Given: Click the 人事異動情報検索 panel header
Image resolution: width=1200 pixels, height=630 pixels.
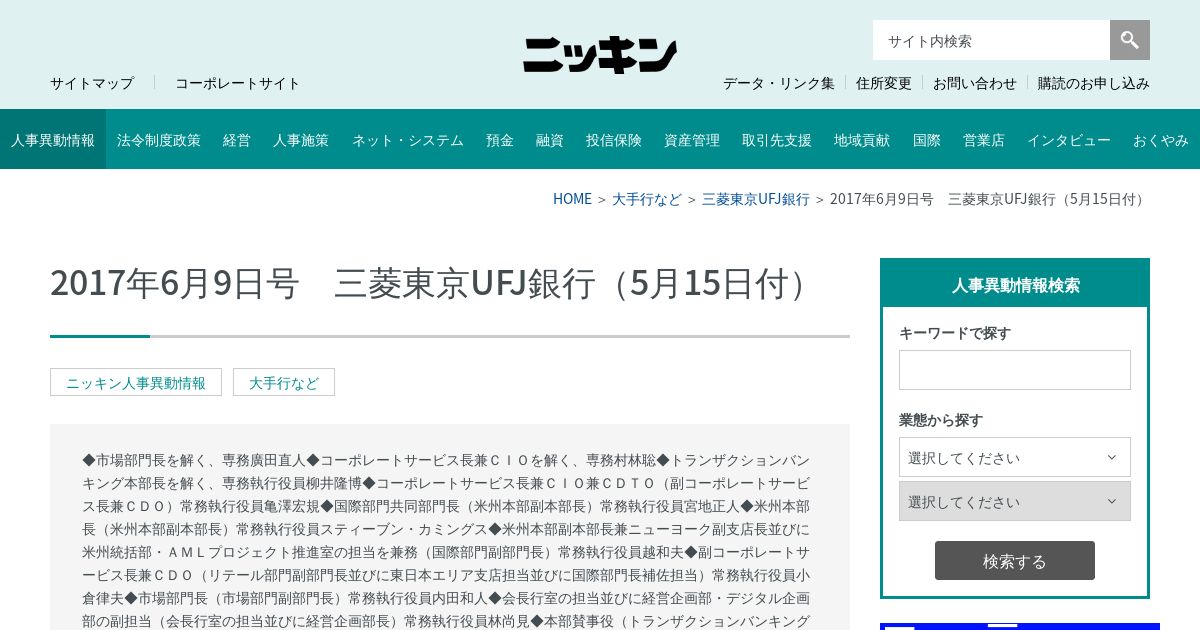Looking at the screenshot, I should [x=1015, y=284].
